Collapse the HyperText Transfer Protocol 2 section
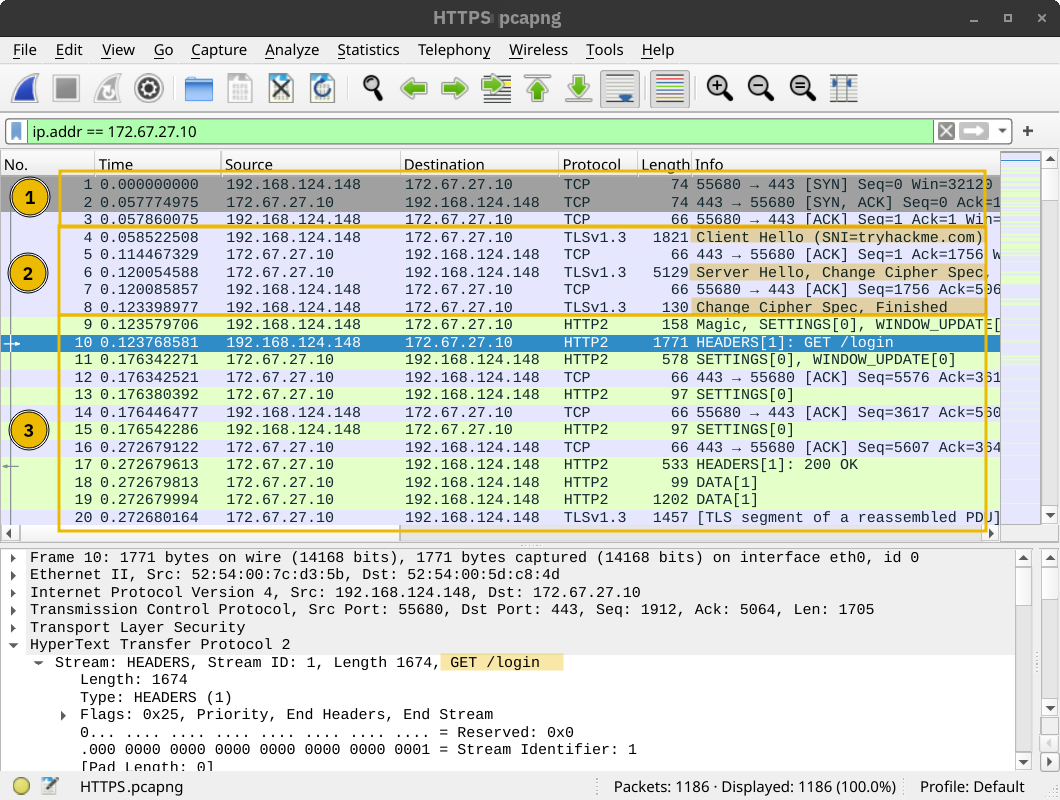The width and height of the screenshot is (1060, 800). pyautogui.click(x=12, y=644)
